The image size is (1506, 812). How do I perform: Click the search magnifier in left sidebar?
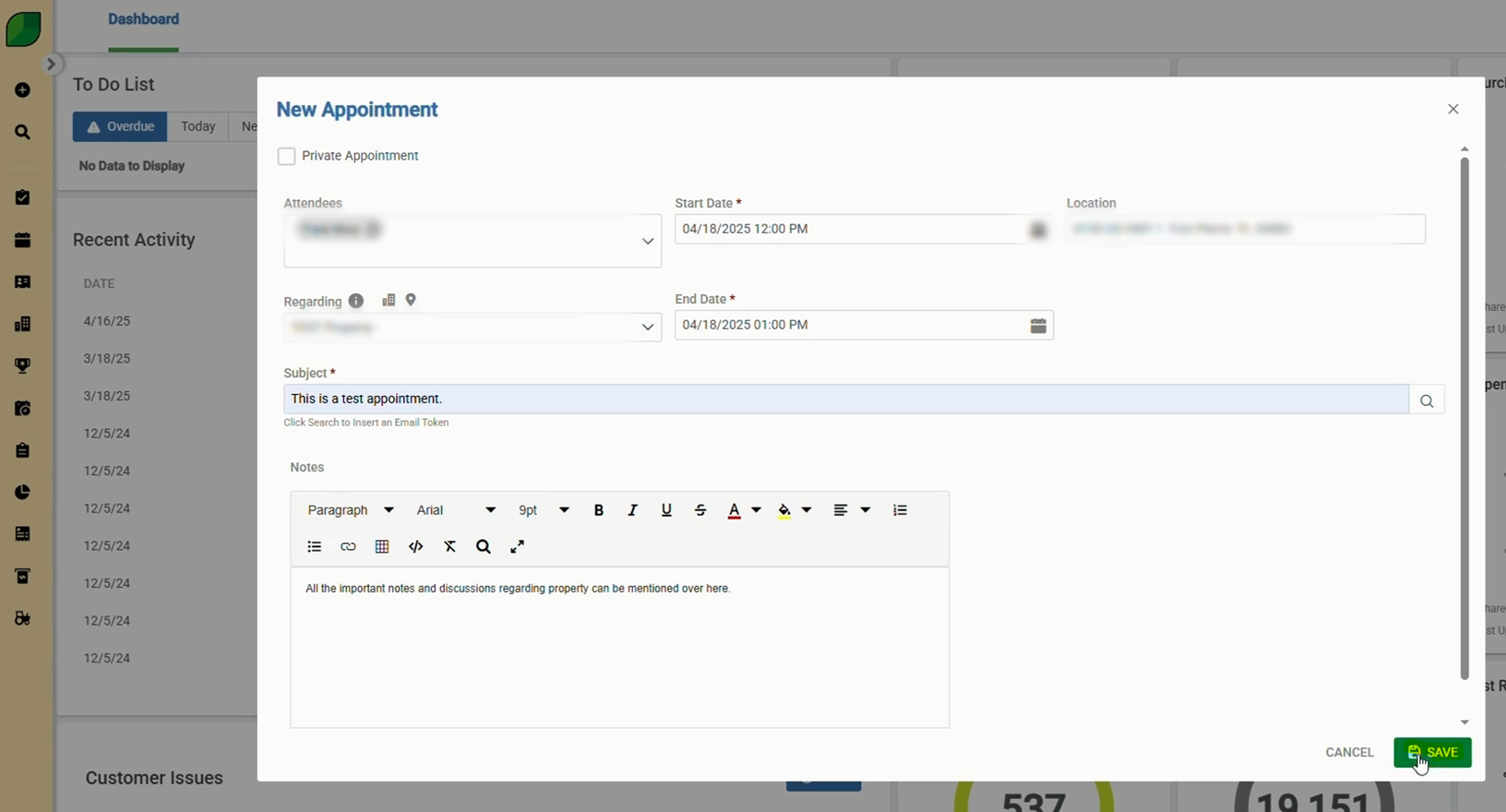(x=23, y=132)
